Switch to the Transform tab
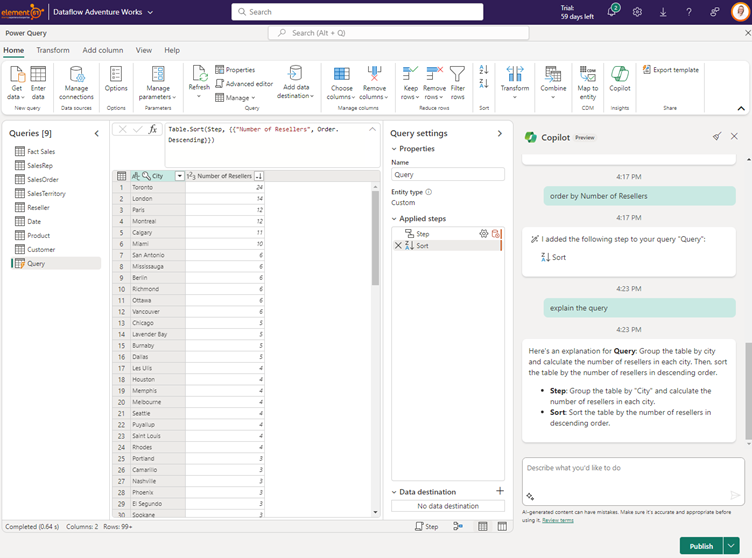This screenshot has width=752, height=558. [53, 50]
